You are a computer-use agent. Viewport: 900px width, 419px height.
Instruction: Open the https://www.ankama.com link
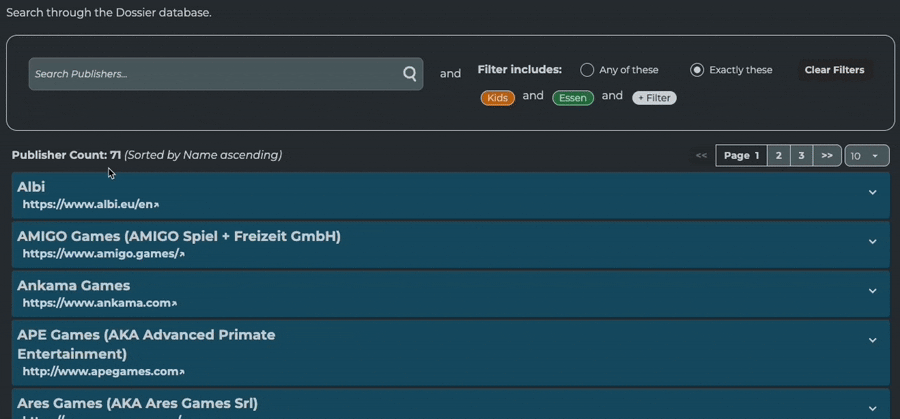[99, 303]
